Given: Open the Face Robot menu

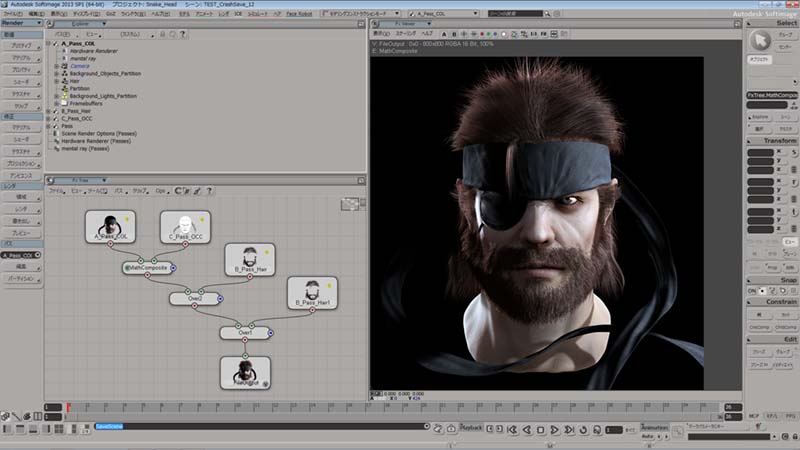Looking at the screenshot, I should (x=299, y=14).
